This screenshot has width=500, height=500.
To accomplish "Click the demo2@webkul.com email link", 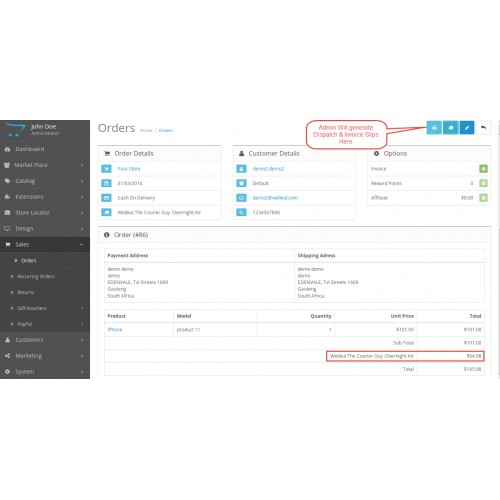I will pos(275,198).
